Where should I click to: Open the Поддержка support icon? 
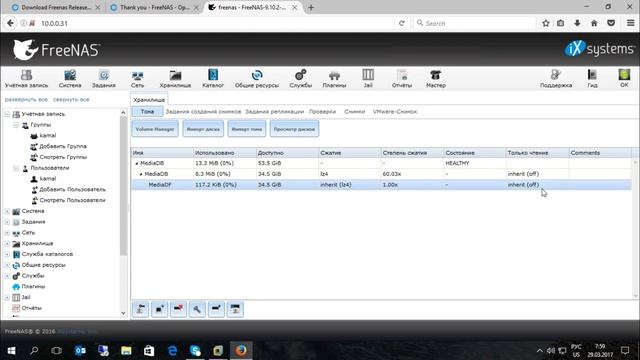click(x=556, y=78)
